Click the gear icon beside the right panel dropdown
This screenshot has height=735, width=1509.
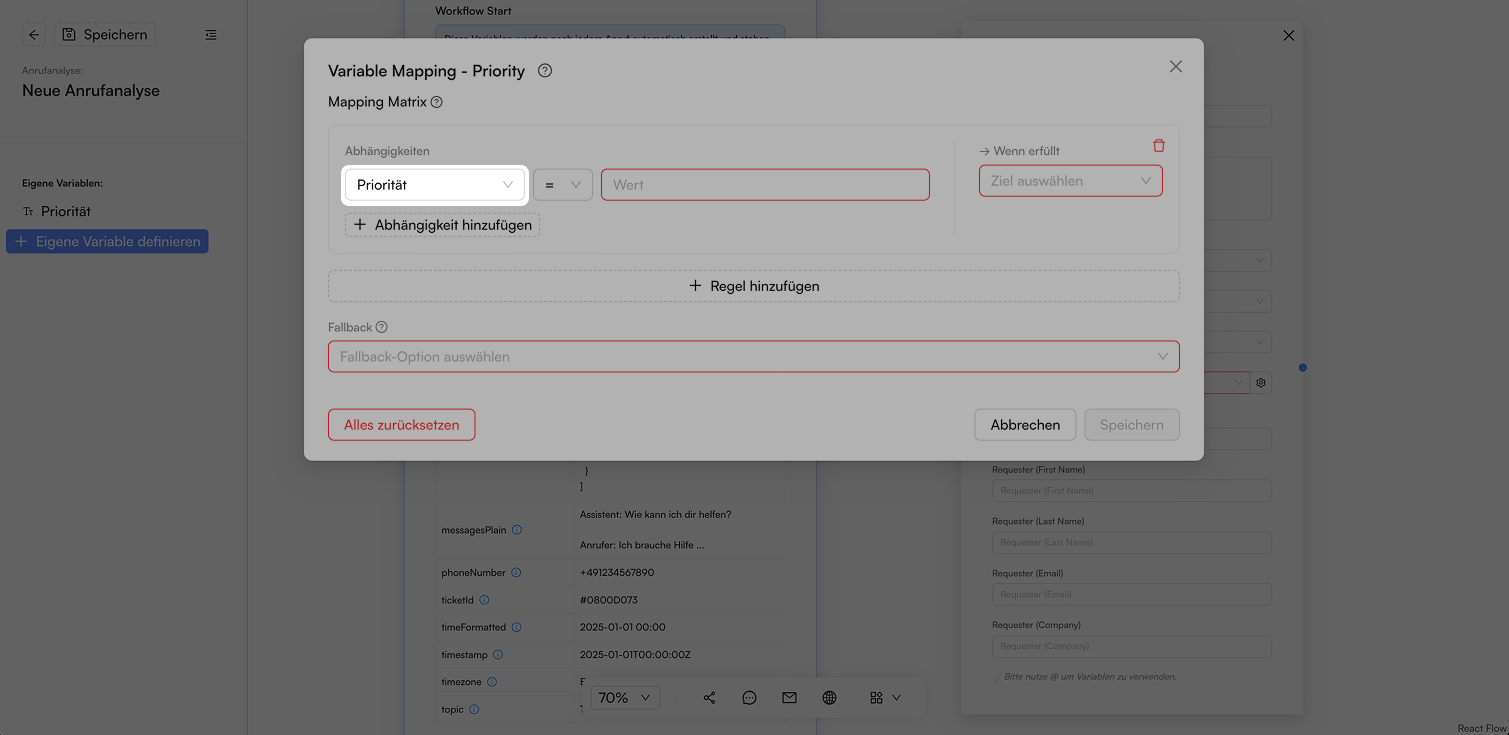point(1261,383)
